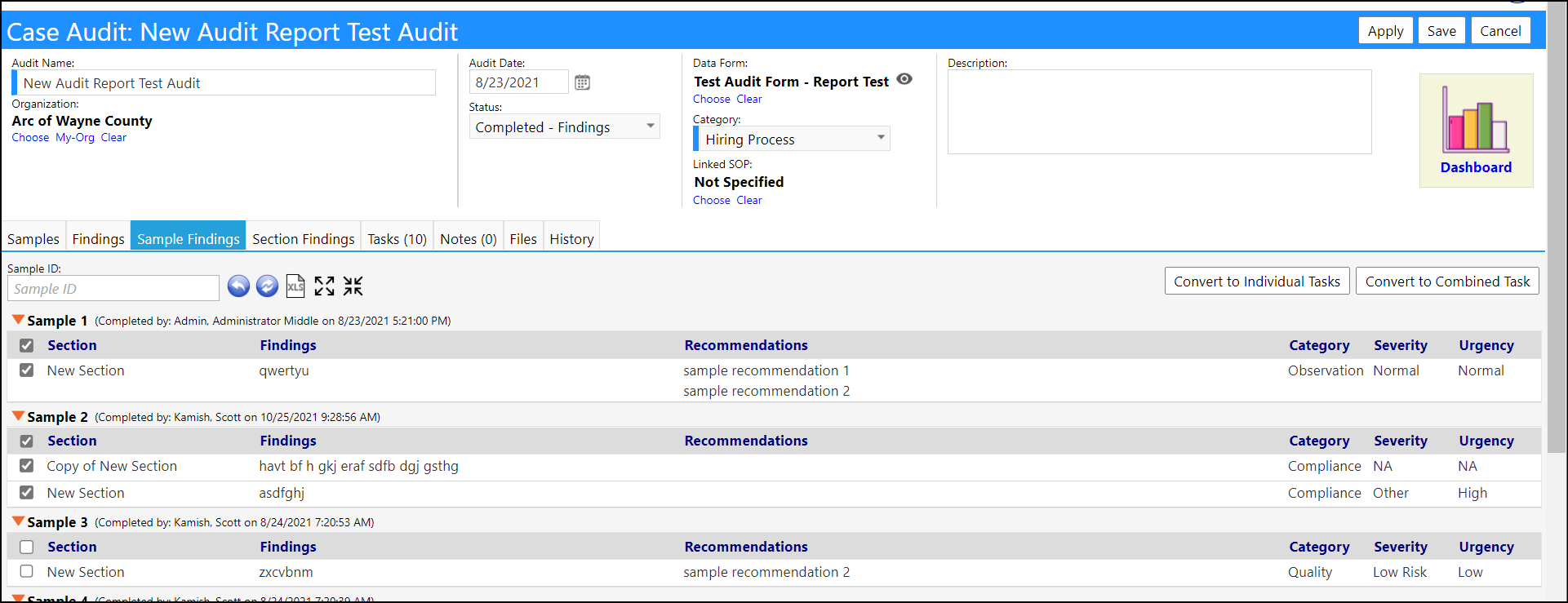1568x603 pixels.
Task: Collapse the Sample 2 group
Action: click(18, 416)
